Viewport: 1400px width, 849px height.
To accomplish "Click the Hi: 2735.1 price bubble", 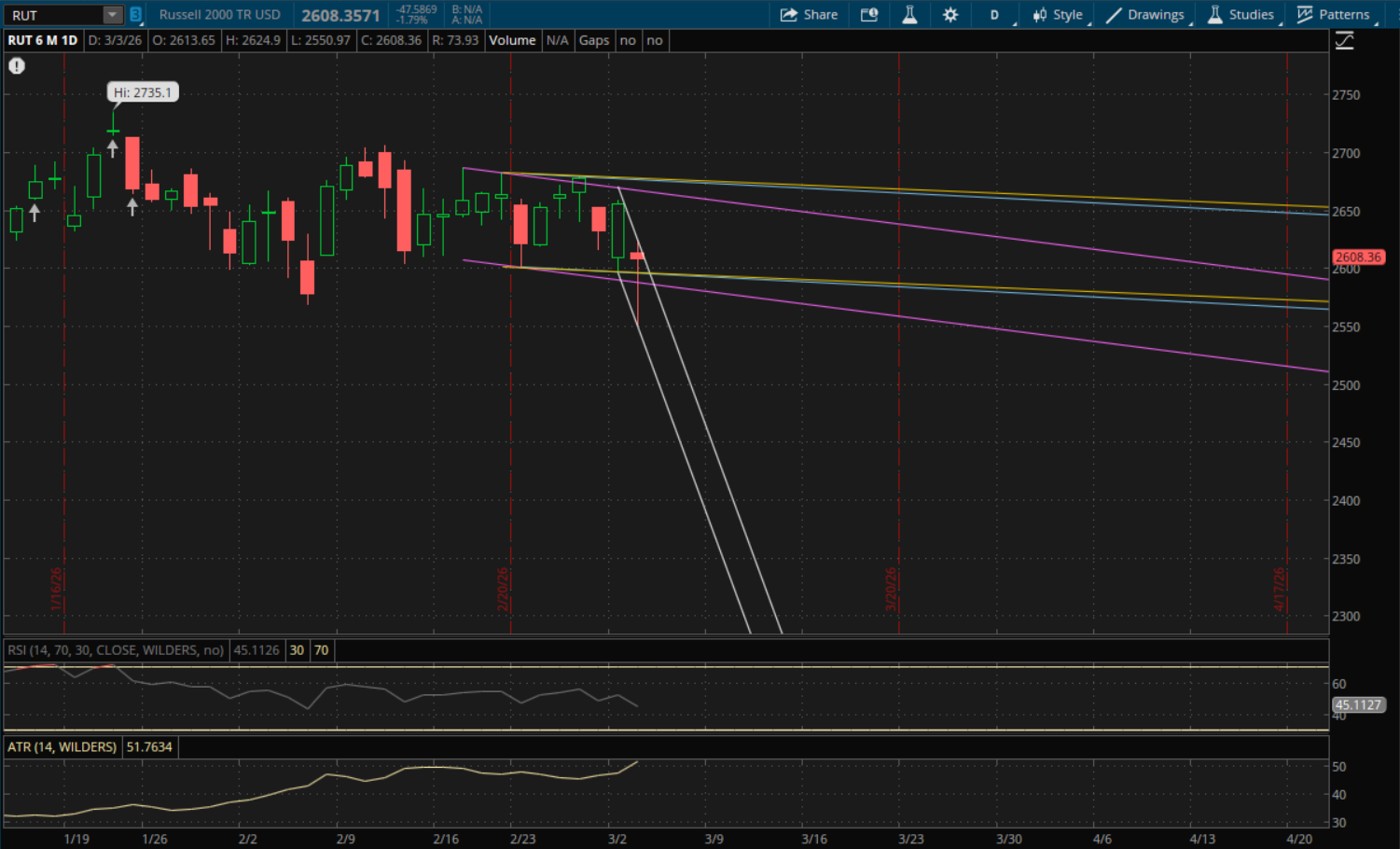I will click(x=143, y=92).
